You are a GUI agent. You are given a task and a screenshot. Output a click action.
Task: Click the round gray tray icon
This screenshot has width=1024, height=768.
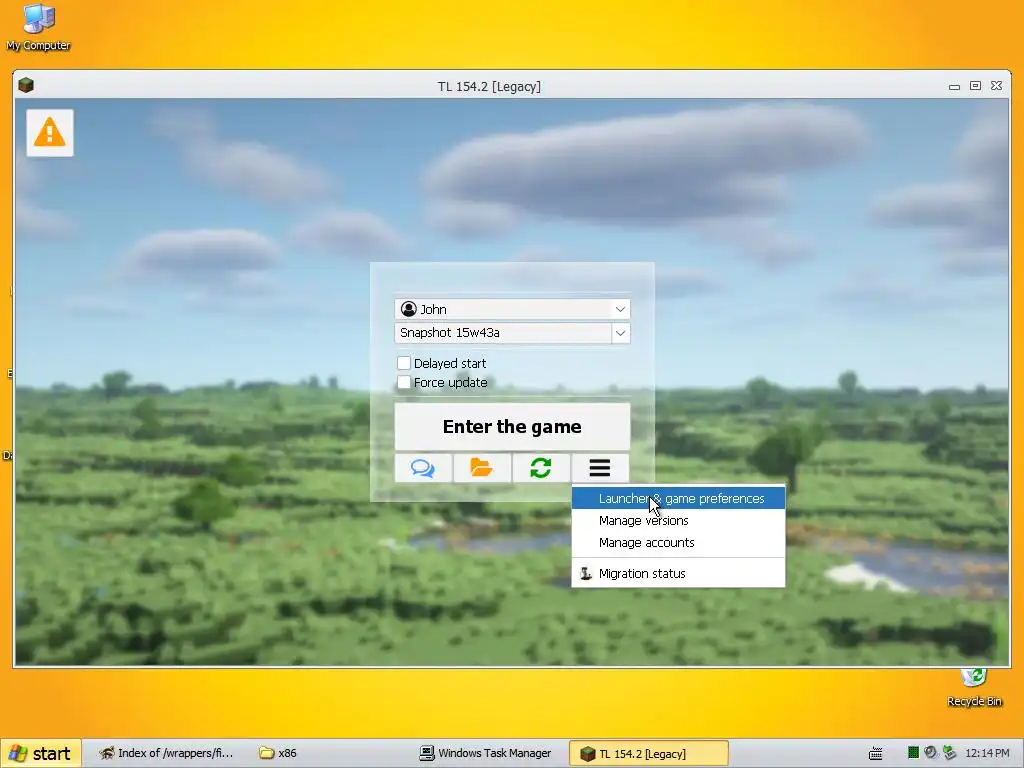931,753
